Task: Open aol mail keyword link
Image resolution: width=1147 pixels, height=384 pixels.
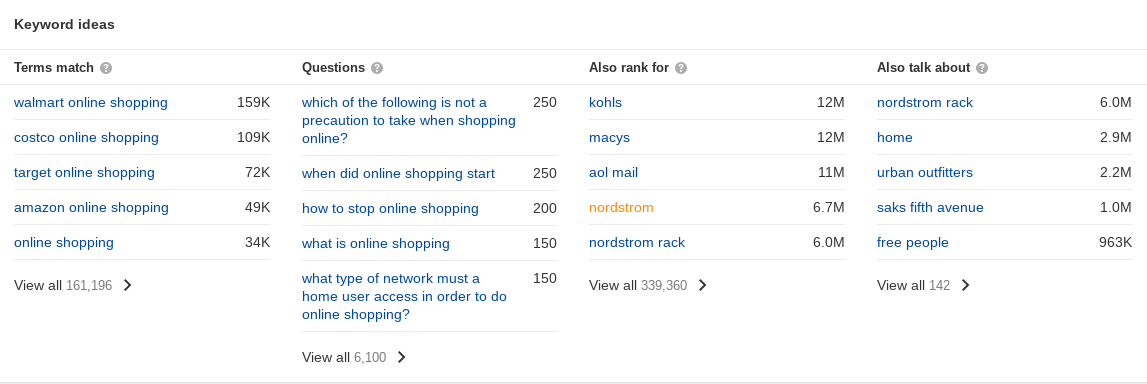Action: [614, 173]
